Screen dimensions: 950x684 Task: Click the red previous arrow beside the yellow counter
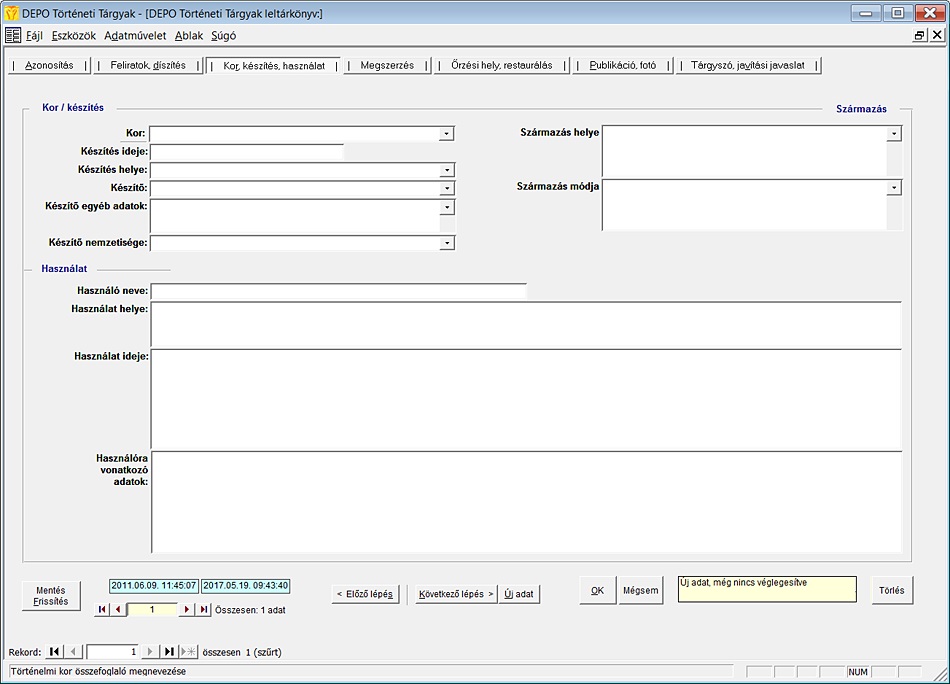click(117, 609)
